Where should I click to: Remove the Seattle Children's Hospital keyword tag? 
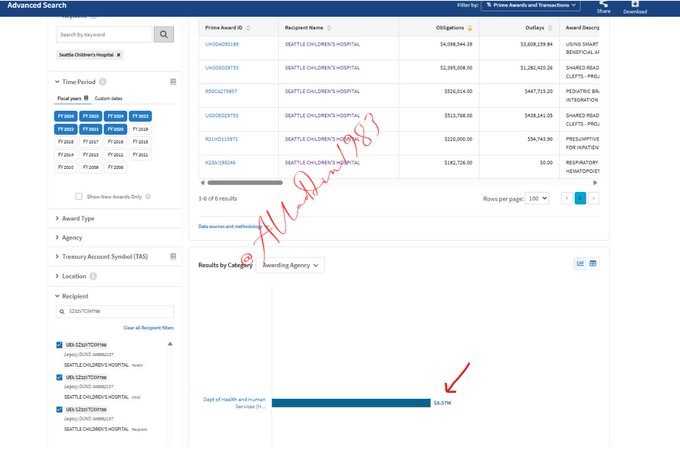point(118,55)
